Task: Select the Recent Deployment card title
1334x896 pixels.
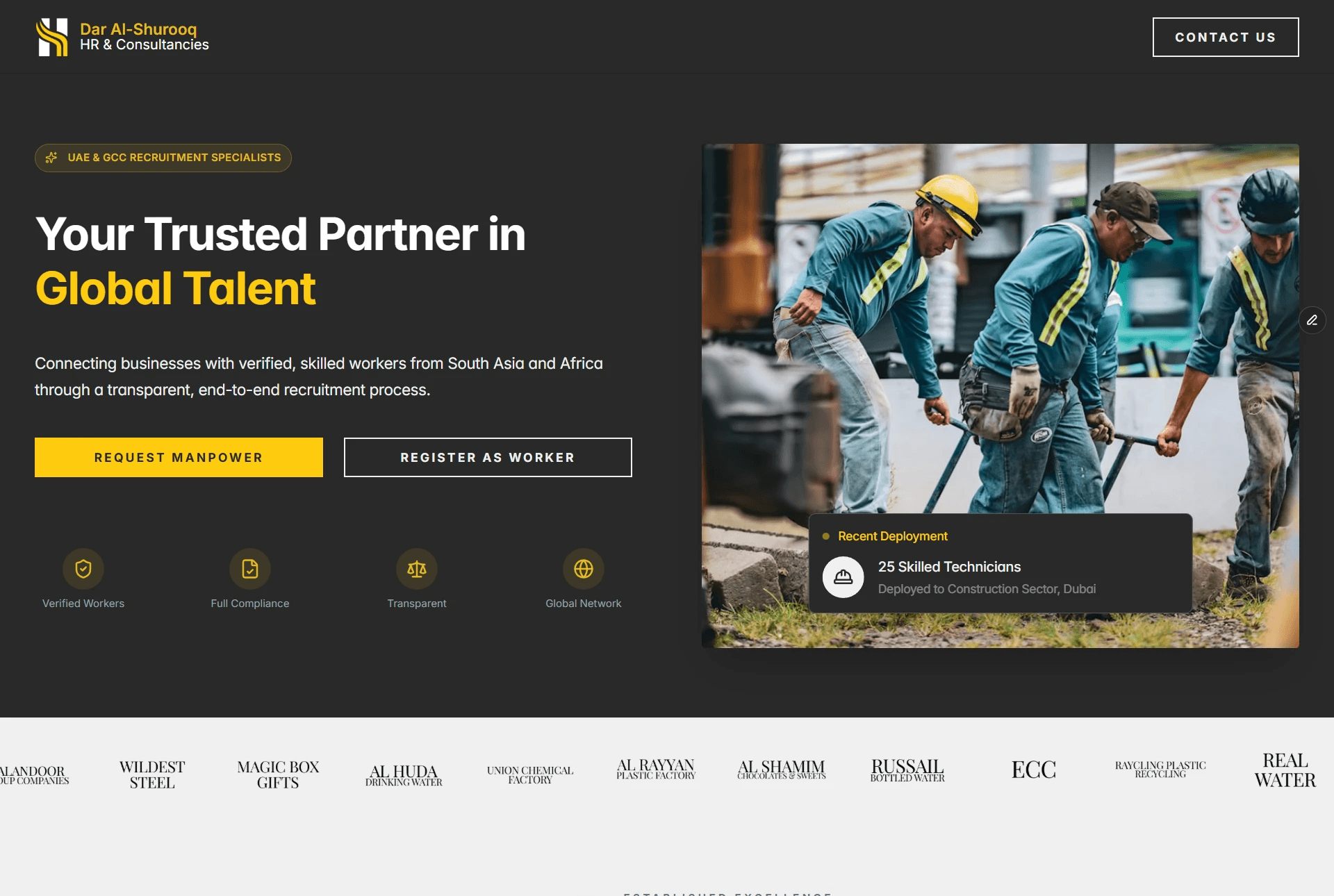Action: (892, 536)
